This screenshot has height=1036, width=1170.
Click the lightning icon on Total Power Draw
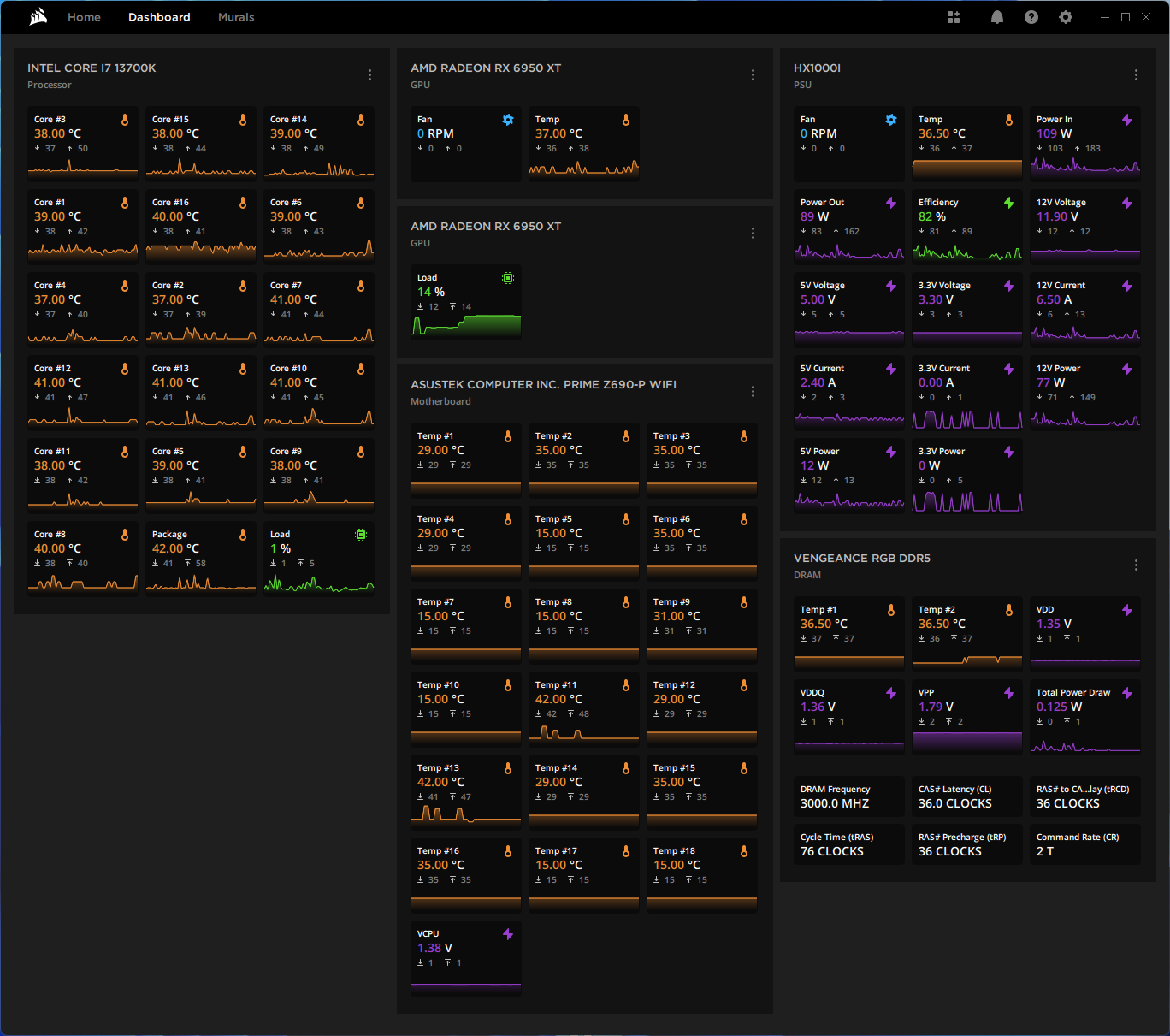click(x=1127, y=693)
